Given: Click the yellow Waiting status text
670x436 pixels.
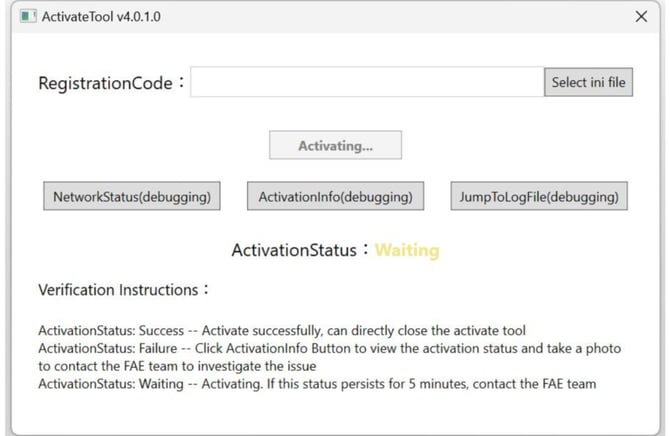Looking at the screenshot, I should coord(407,250).
